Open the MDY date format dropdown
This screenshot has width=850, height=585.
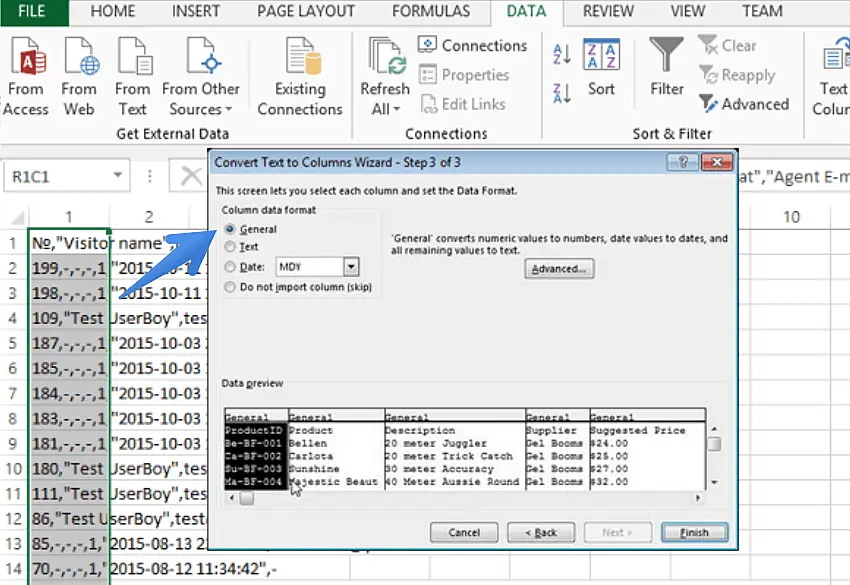point(351,267)
